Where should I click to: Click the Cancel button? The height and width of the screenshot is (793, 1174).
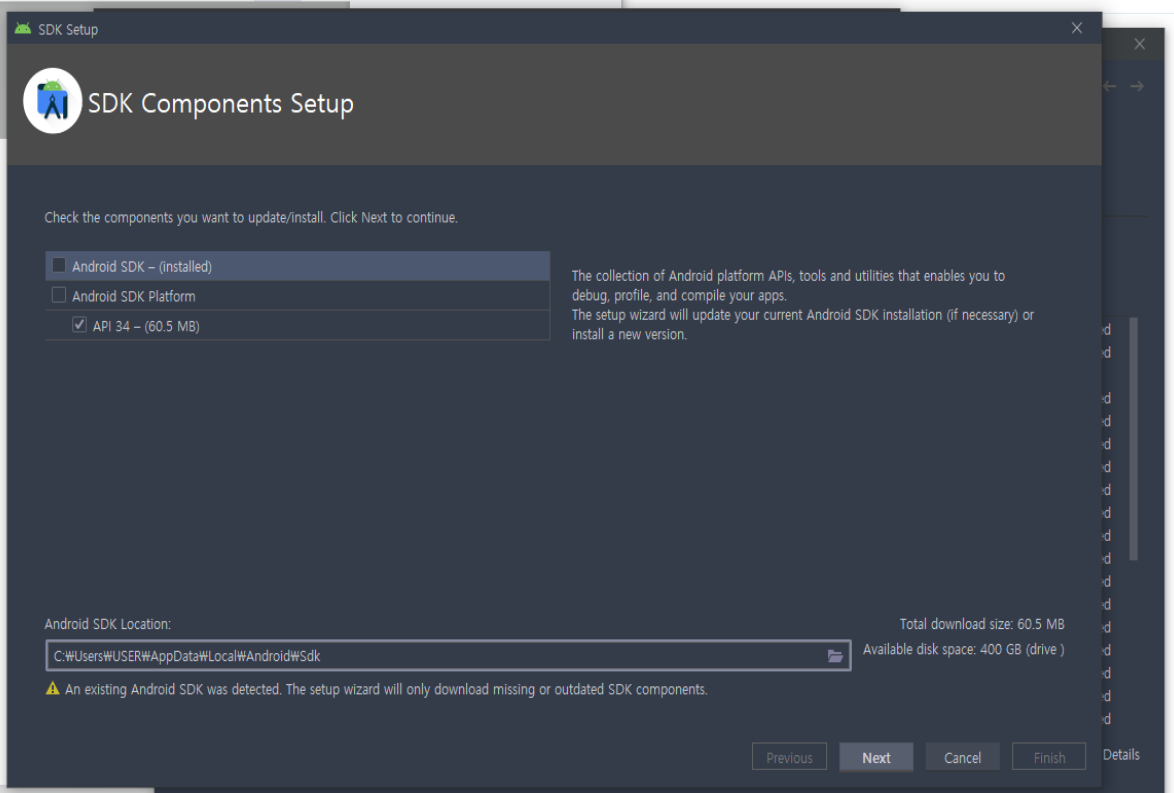pyautogui.click(x=962, y=757)
